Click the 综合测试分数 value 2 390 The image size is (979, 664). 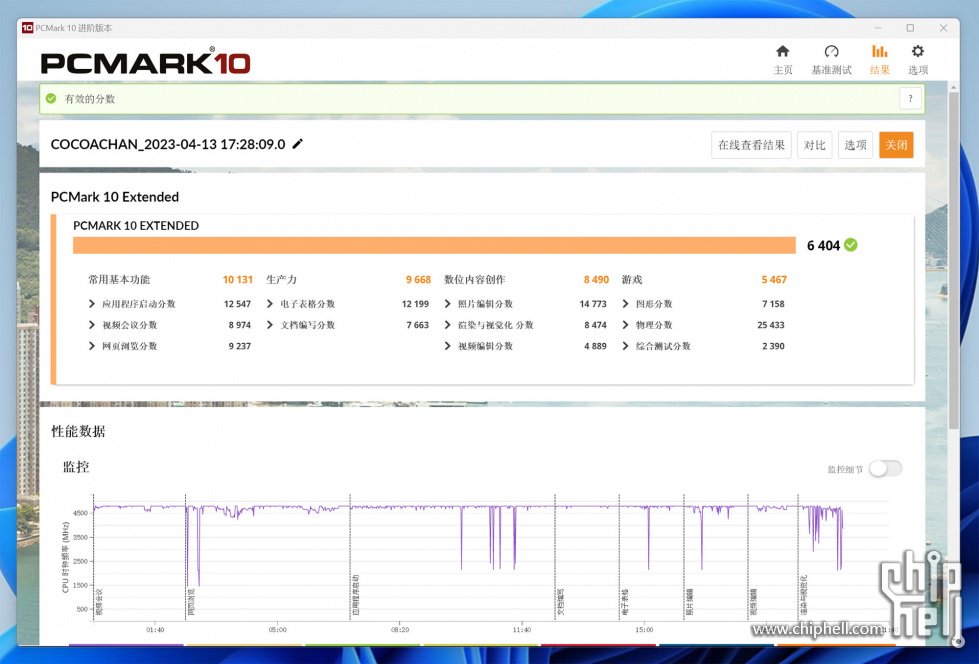tap(774, 346)
